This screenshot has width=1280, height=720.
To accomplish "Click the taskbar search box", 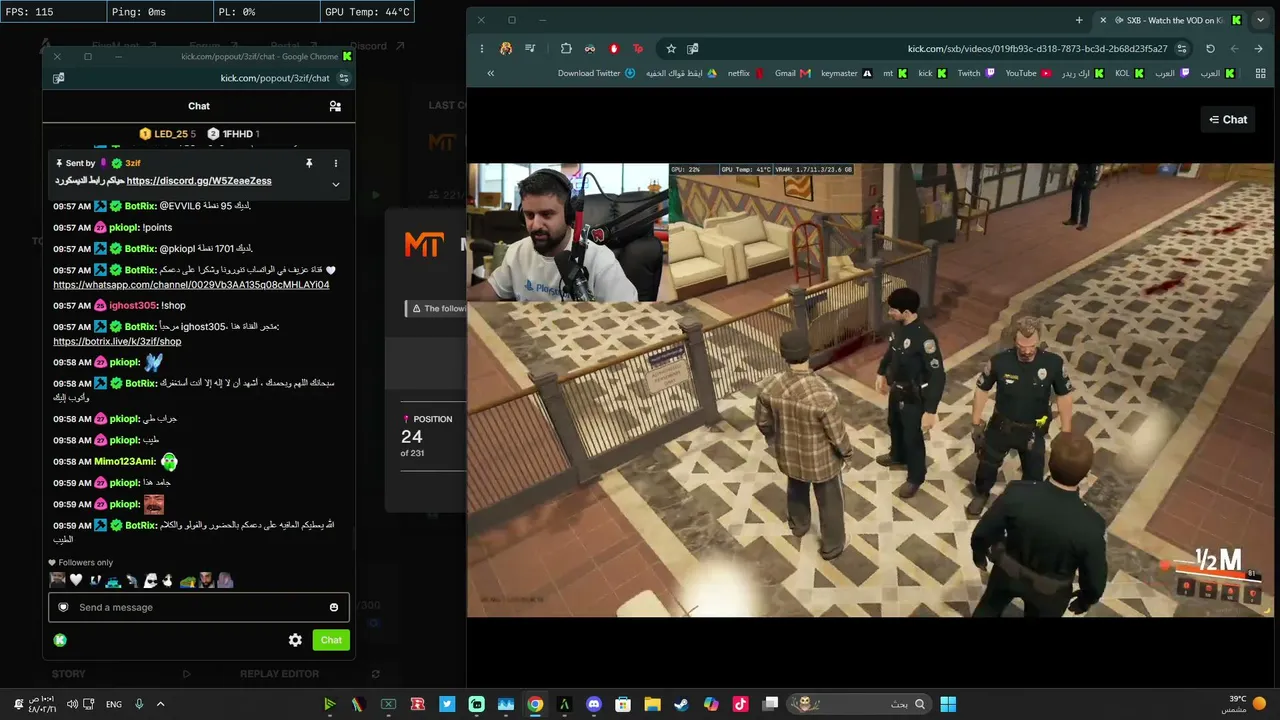I will [860, 704].
